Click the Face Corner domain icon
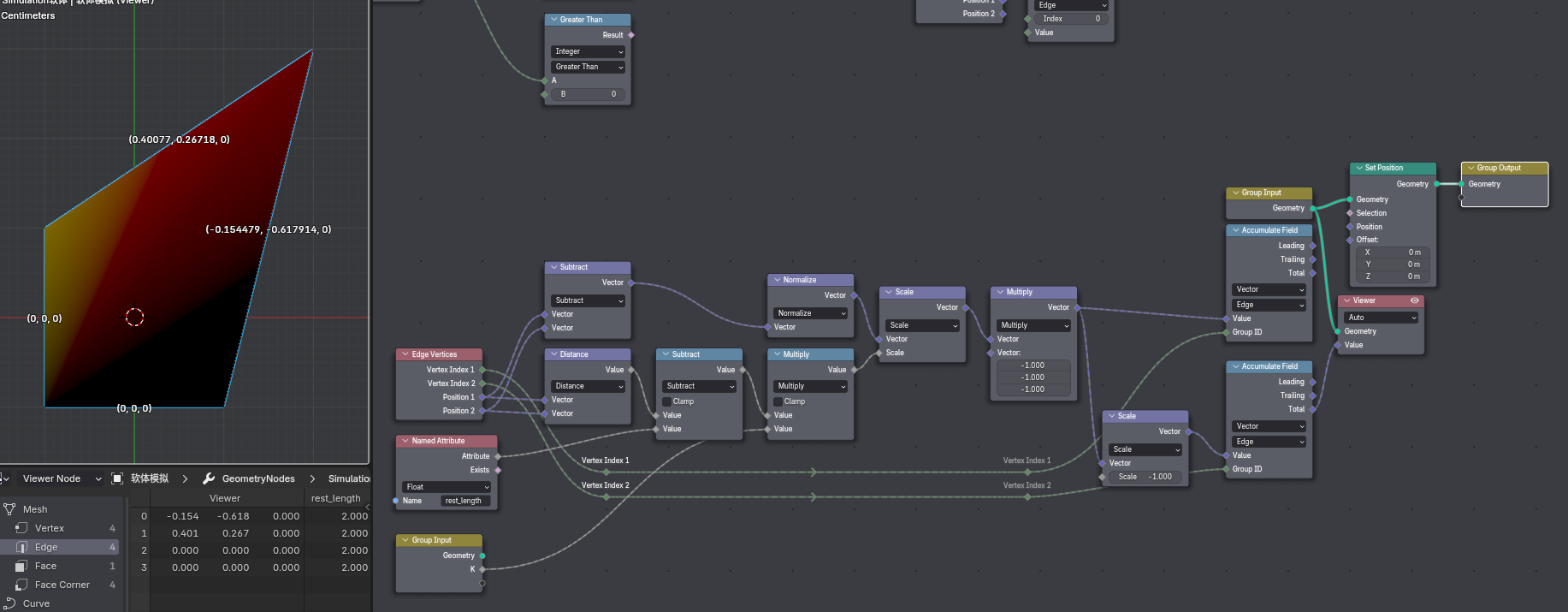 (21, 585)
